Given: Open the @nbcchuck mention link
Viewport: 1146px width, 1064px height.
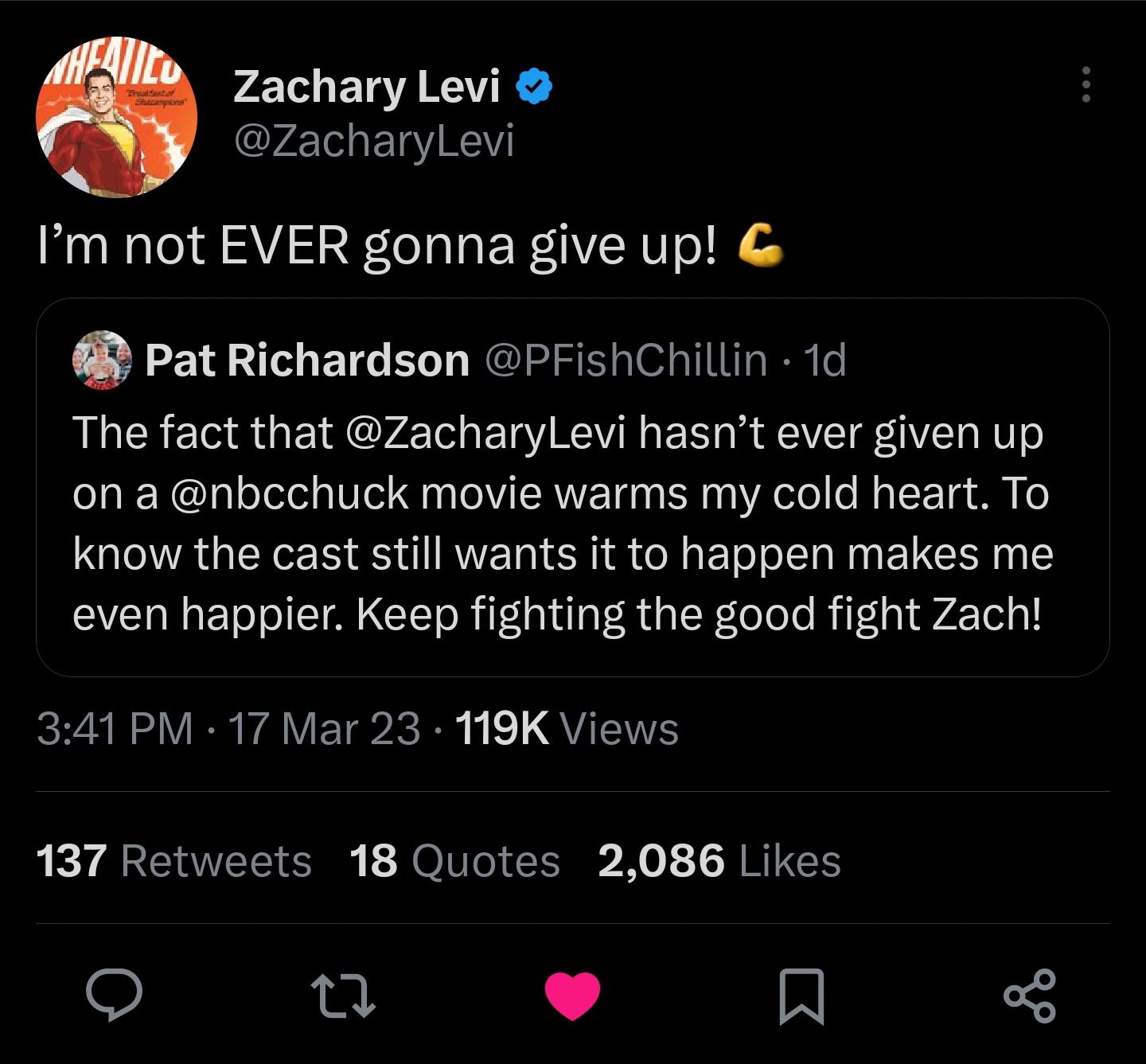Looking at the screenshot, I should click(289, 493).
